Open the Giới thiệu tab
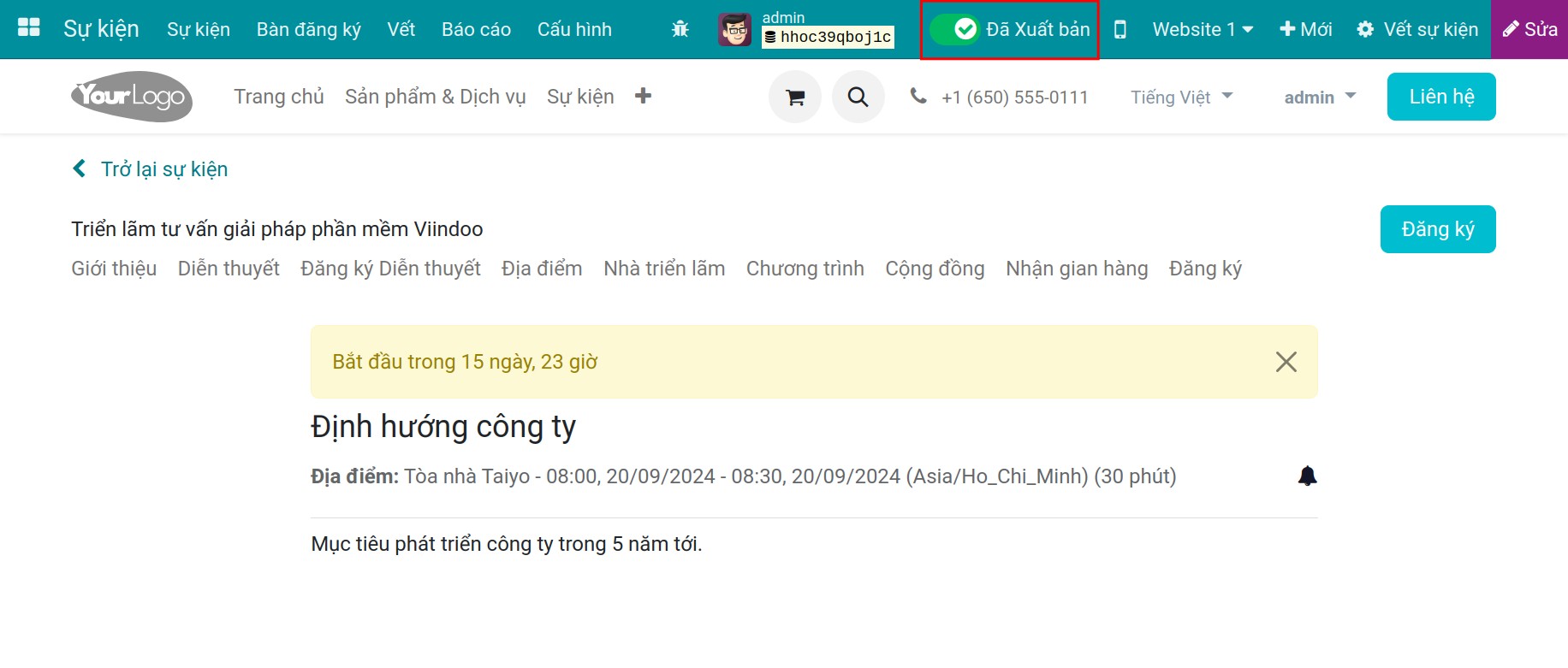This screenshot has height=668, width=1568. pos(114,269)
